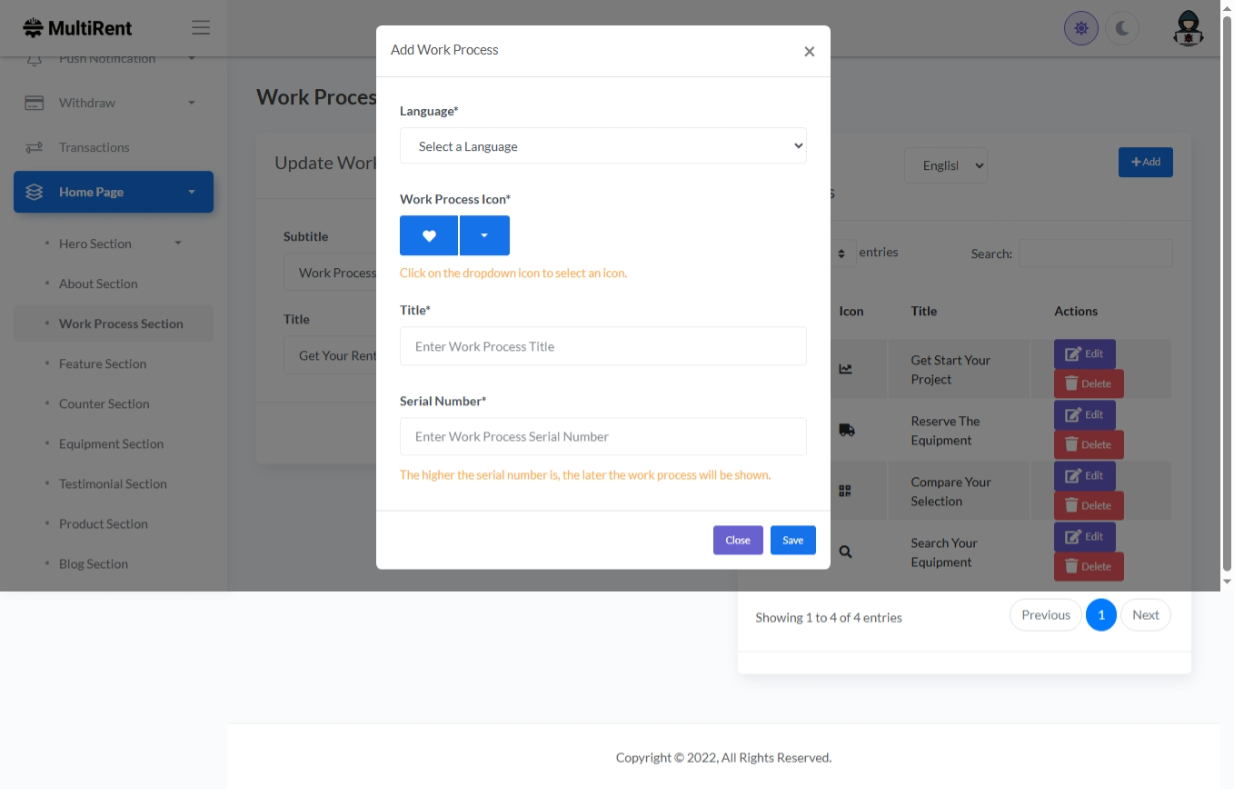Click the heart icon button
This screenshot has width=1234, height=789.
(429, 236)
